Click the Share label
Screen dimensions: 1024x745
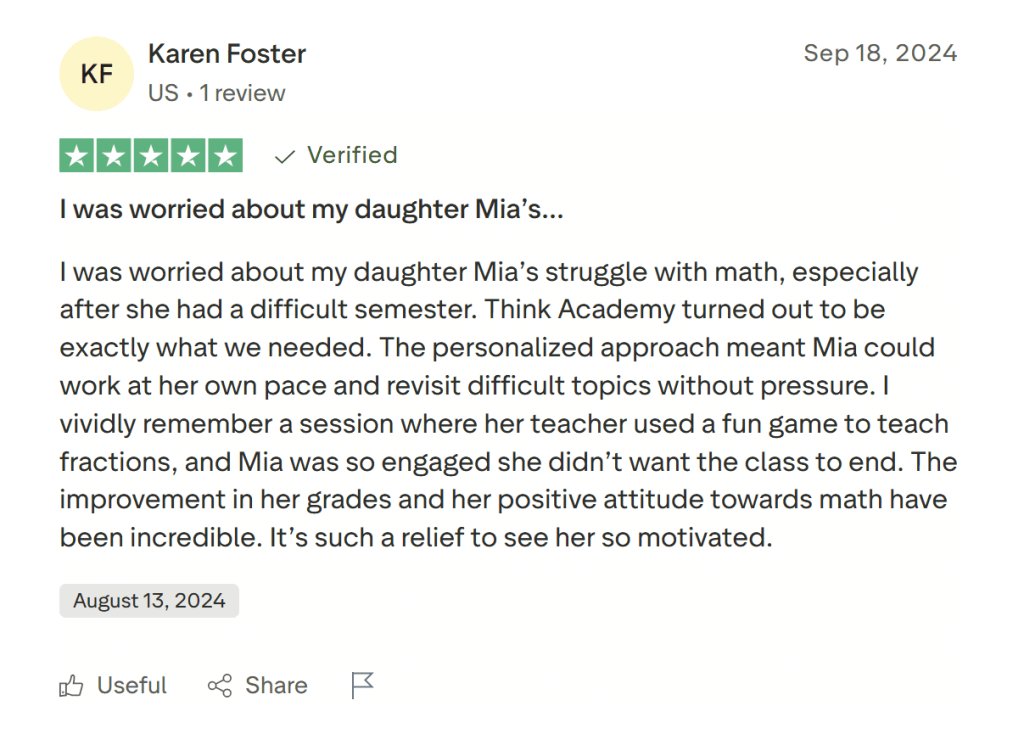(x=276, y=686)
